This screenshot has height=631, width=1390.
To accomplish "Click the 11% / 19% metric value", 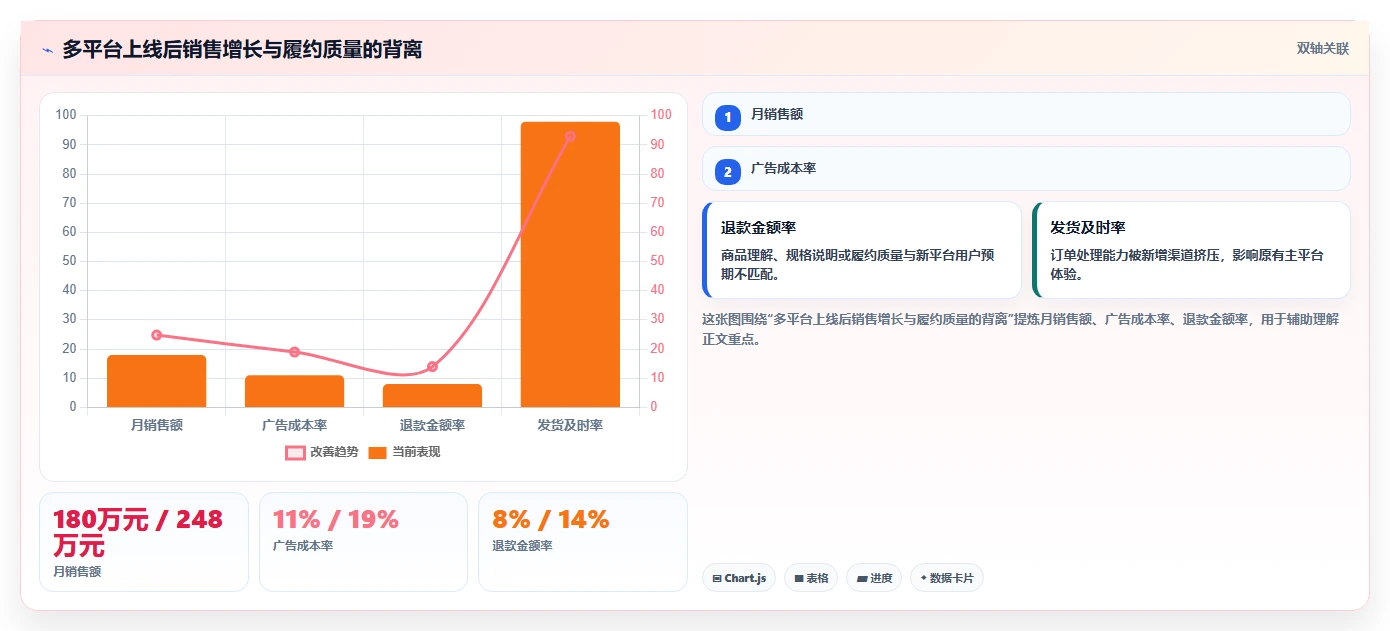I will point(336,520).
